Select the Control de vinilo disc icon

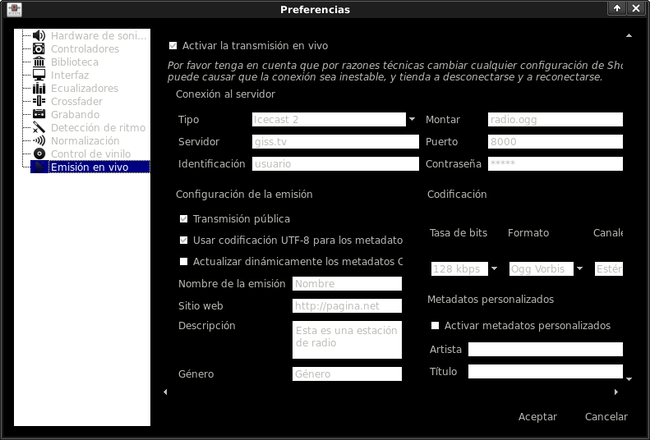[39, 154]
